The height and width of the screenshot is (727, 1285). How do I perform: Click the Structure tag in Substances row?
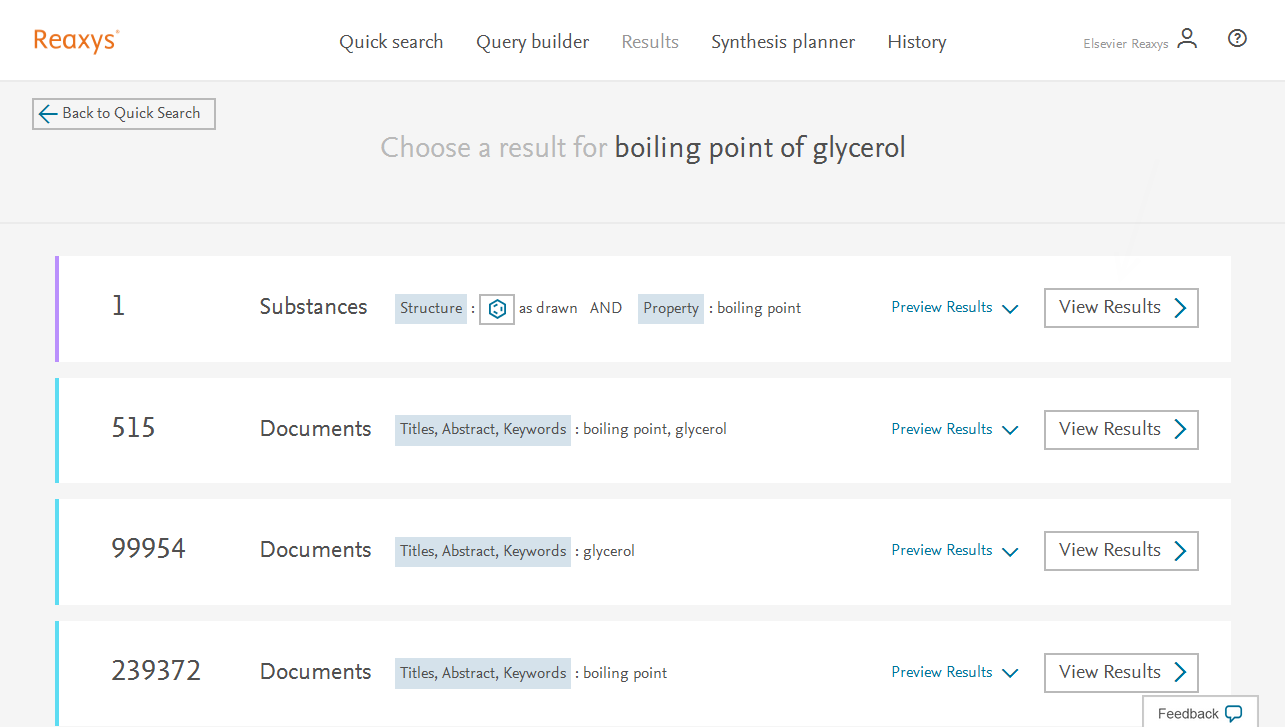tap(431, 309)
